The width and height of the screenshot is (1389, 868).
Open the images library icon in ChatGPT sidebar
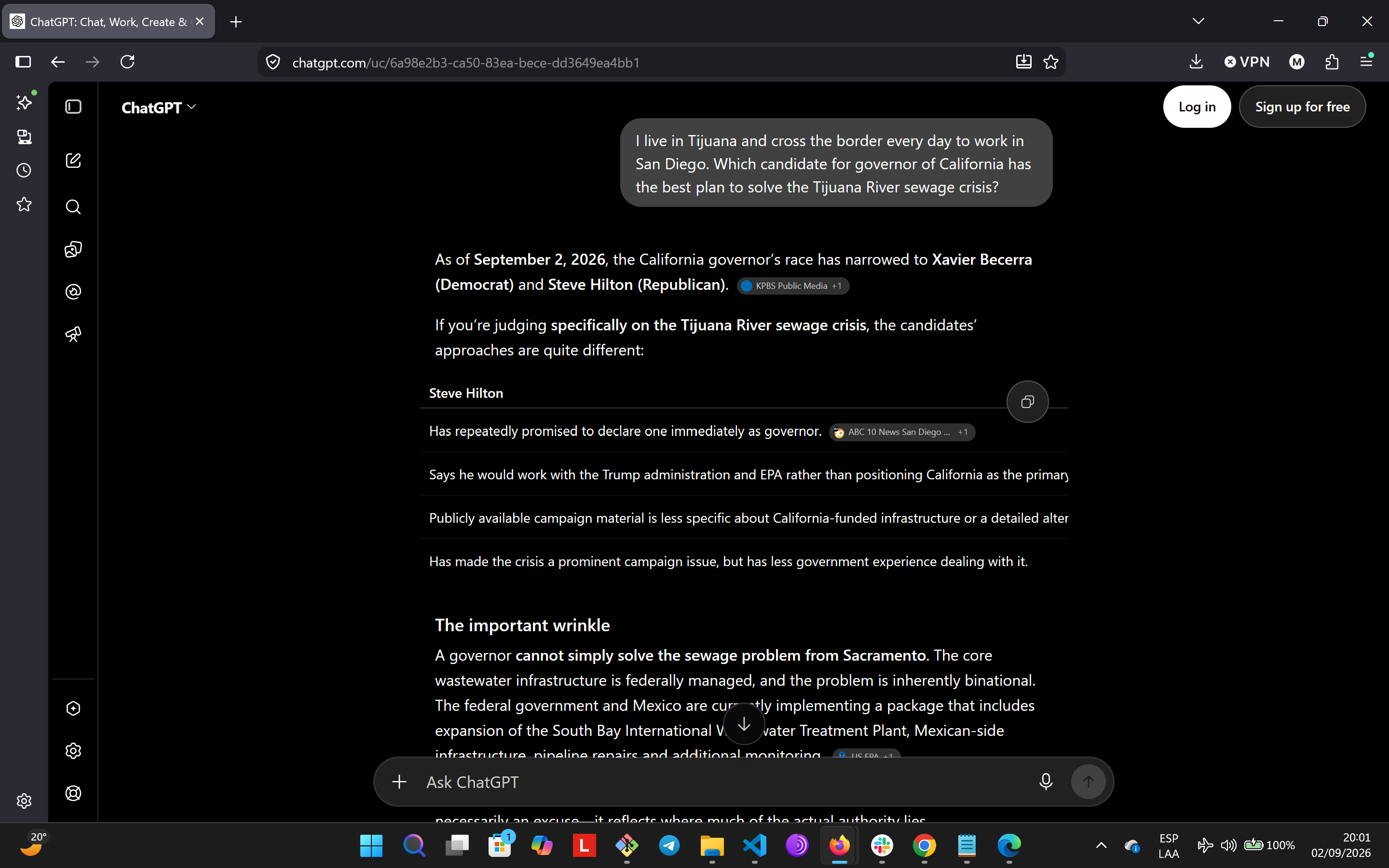[x=73, y=249]
